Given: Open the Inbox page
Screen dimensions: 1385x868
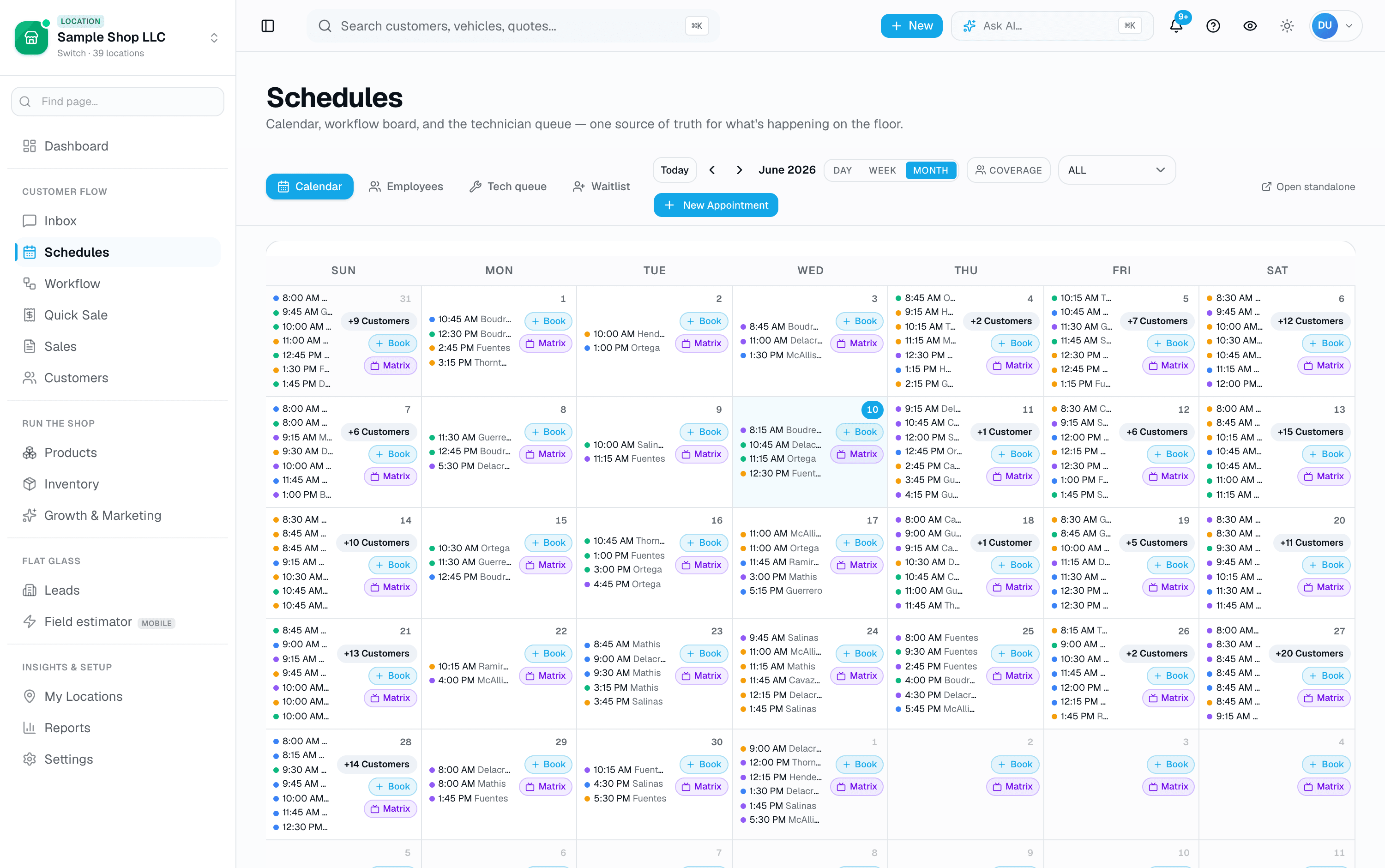Looking at the screenshot, I should click(118, 220).
